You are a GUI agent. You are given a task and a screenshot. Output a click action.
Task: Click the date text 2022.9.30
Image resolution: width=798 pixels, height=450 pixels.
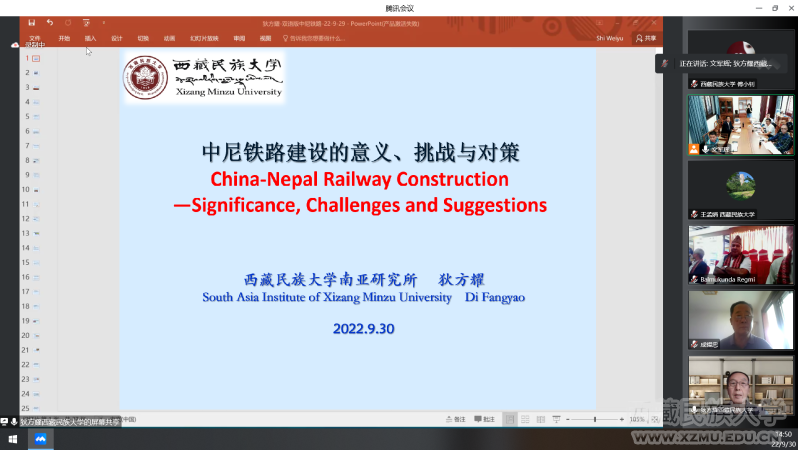tap(363, 329)
